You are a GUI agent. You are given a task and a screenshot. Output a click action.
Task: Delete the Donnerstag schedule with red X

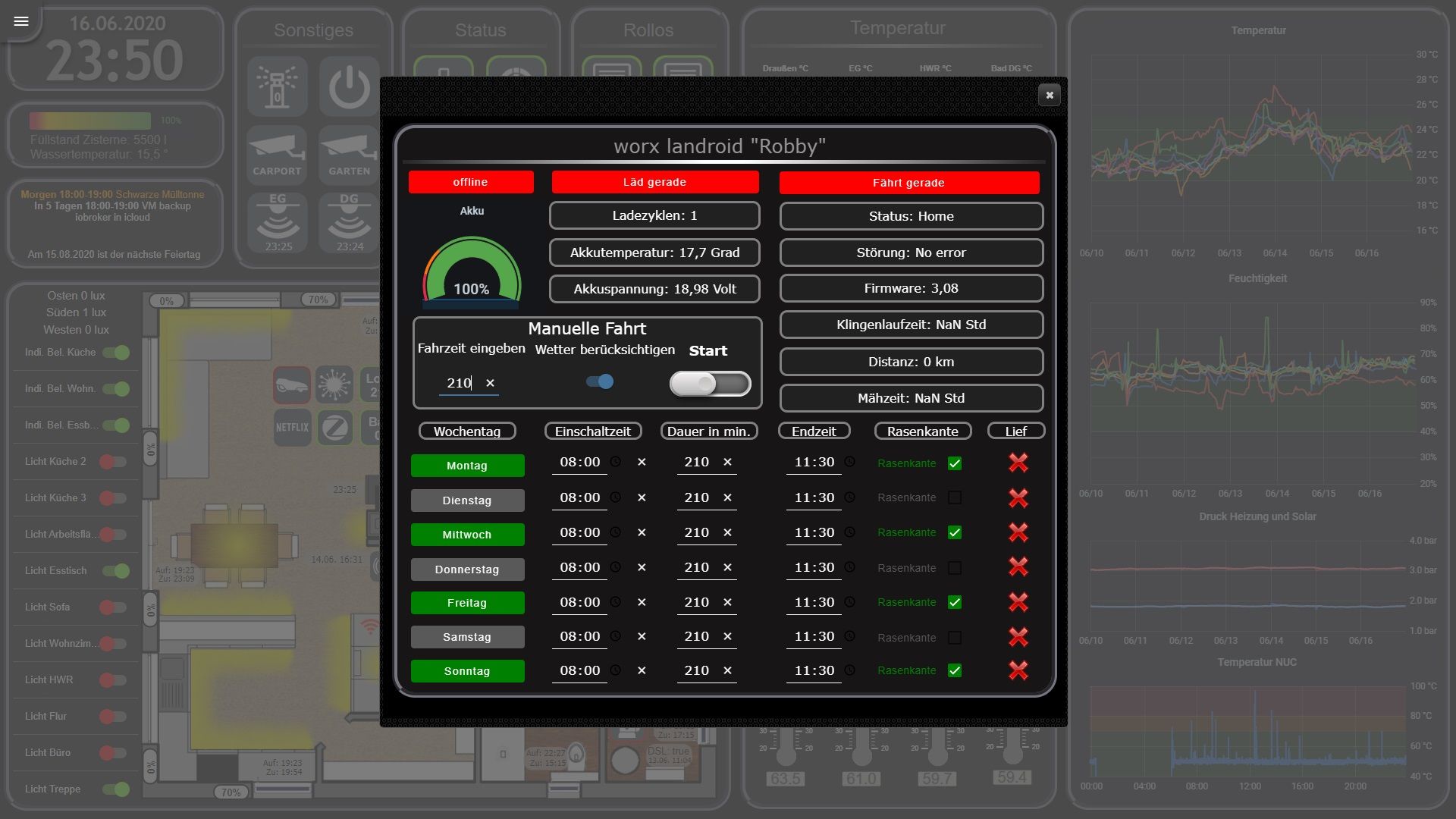[x=1018, y=566]
